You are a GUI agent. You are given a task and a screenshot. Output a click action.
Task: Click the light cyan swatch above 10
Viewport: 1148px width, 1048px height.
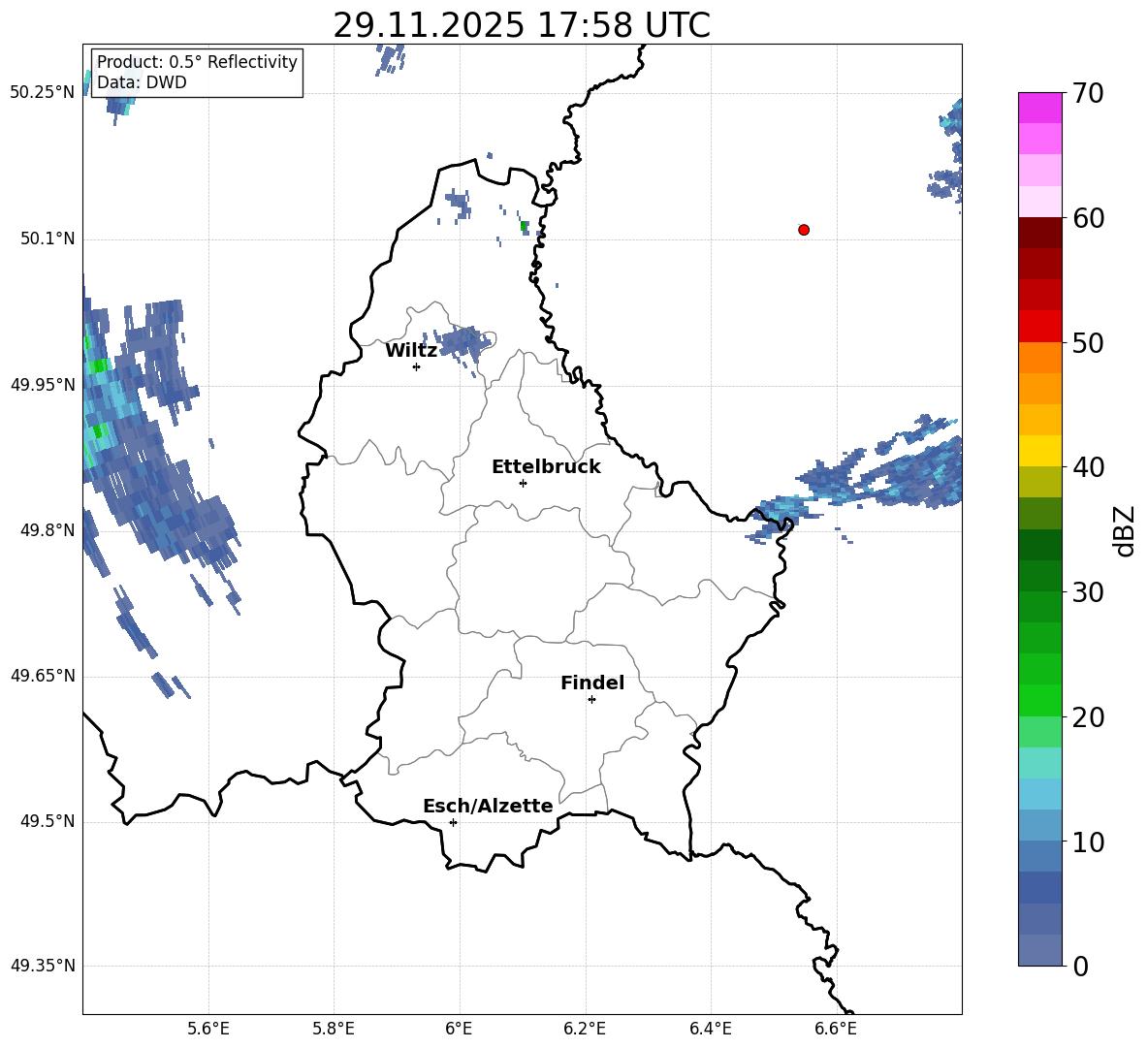coord(1039,793)
